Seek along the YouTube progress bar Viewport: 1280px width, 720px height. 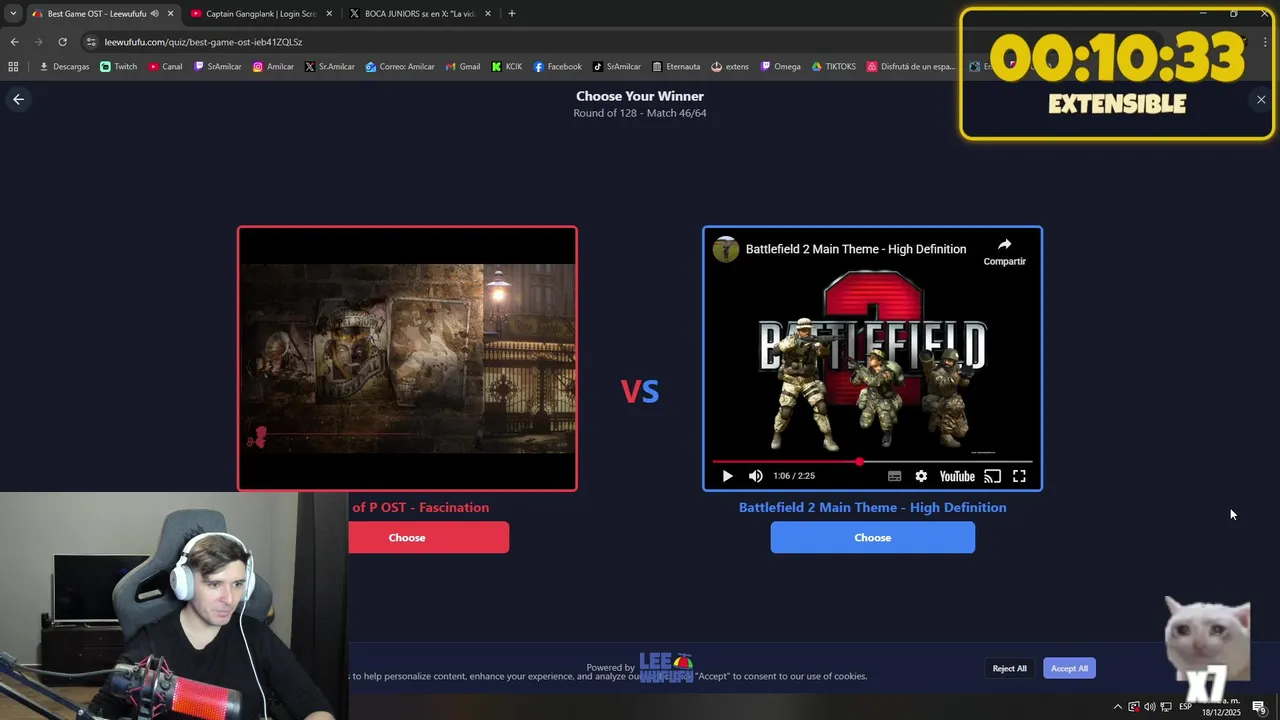(872, 462)
